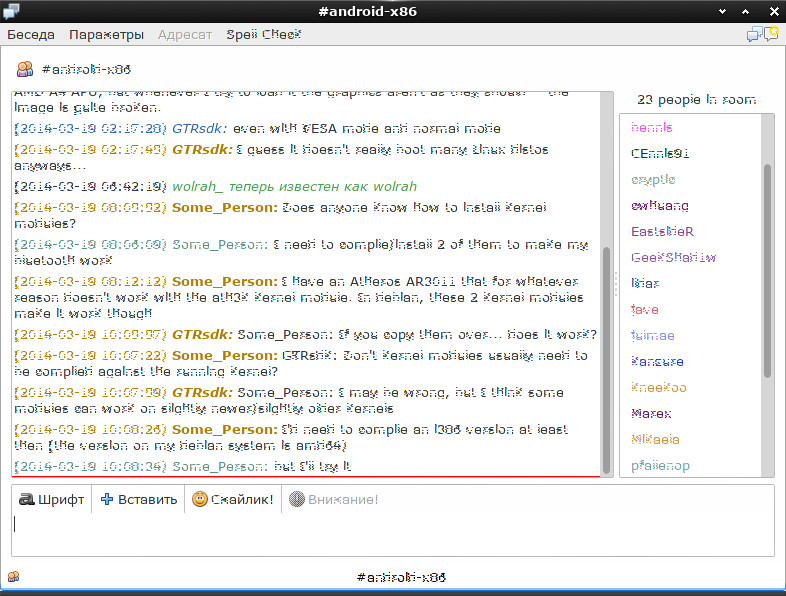Click the small status icon in bottom-left corner
Image resolution: width=786 pixels, height=596 pixels.
tap(13, 577)
